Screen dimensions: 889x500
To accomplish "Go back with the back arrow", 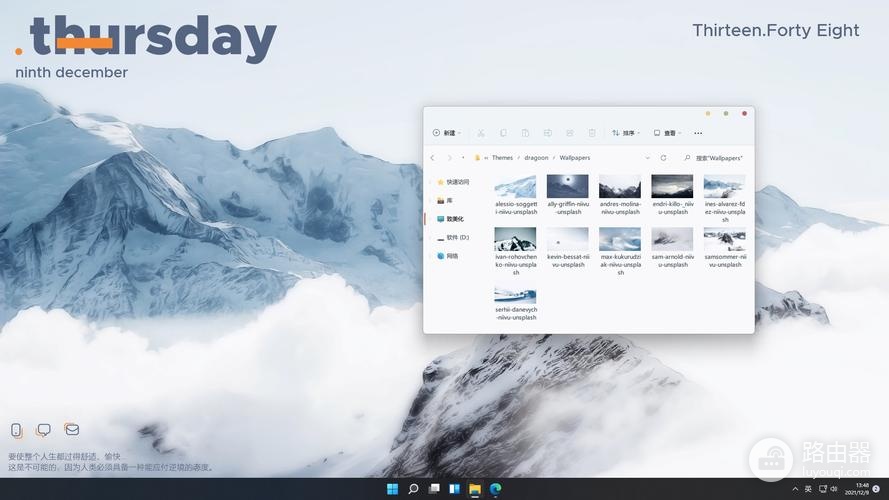I will 433,158.
